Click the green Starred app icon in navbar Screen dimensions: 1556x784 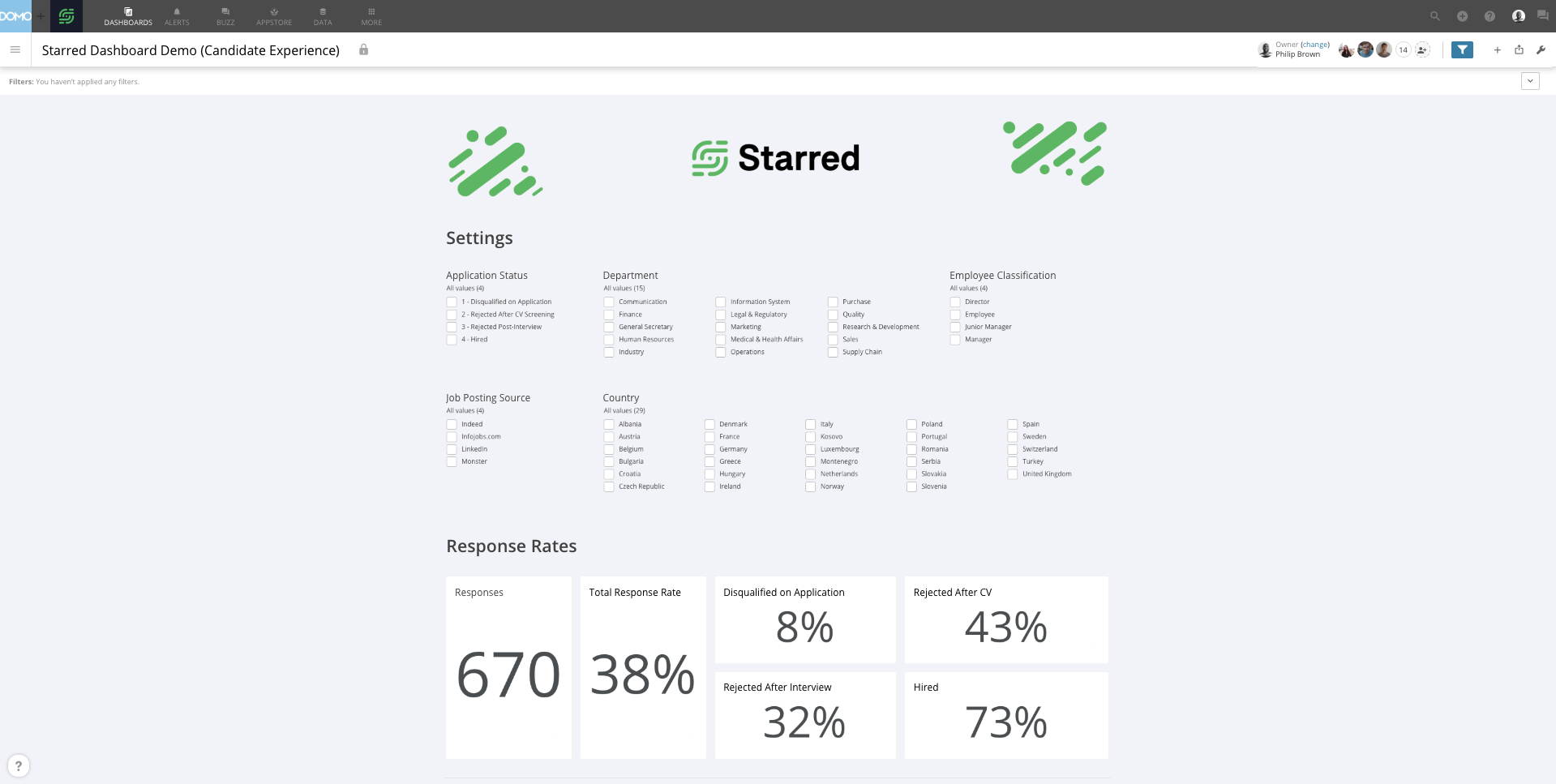coord(66,16)
